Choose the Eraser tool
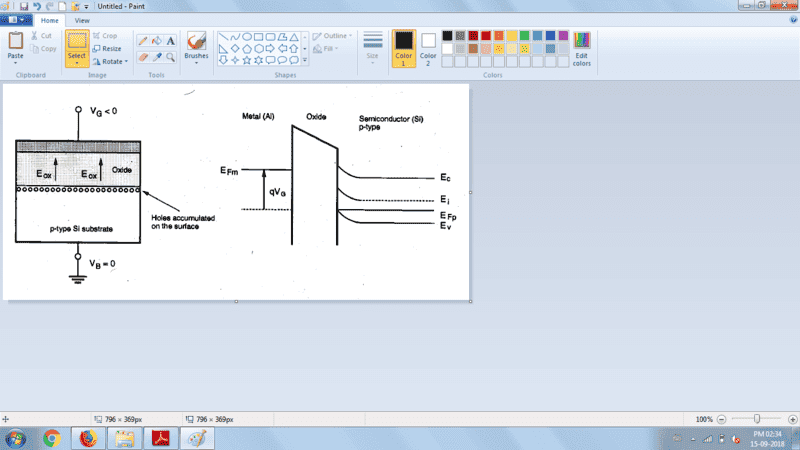The image size is (800, 450). (142, 57)
